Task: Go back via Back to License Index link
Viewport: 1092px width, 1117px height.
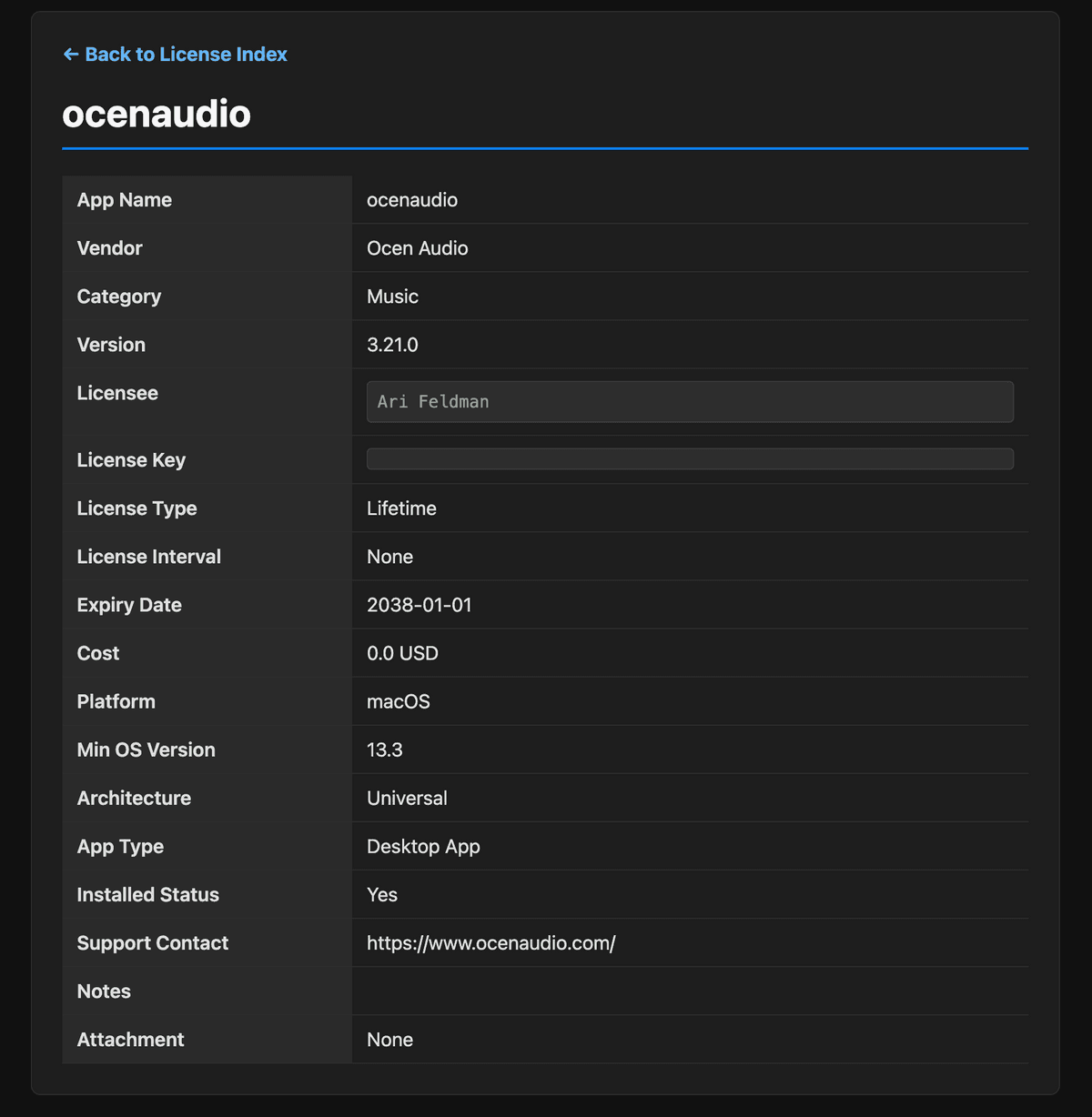Action: click(x=175, y=55)
